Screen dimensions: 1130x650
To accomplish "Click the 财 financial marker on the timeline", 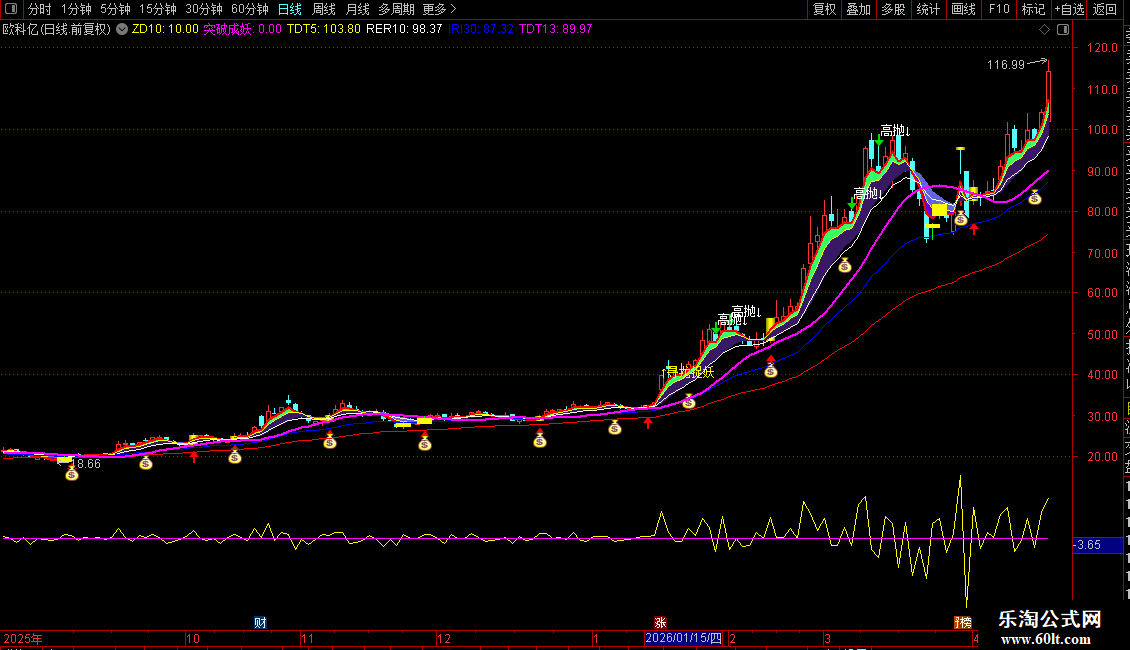I will 260,622.
